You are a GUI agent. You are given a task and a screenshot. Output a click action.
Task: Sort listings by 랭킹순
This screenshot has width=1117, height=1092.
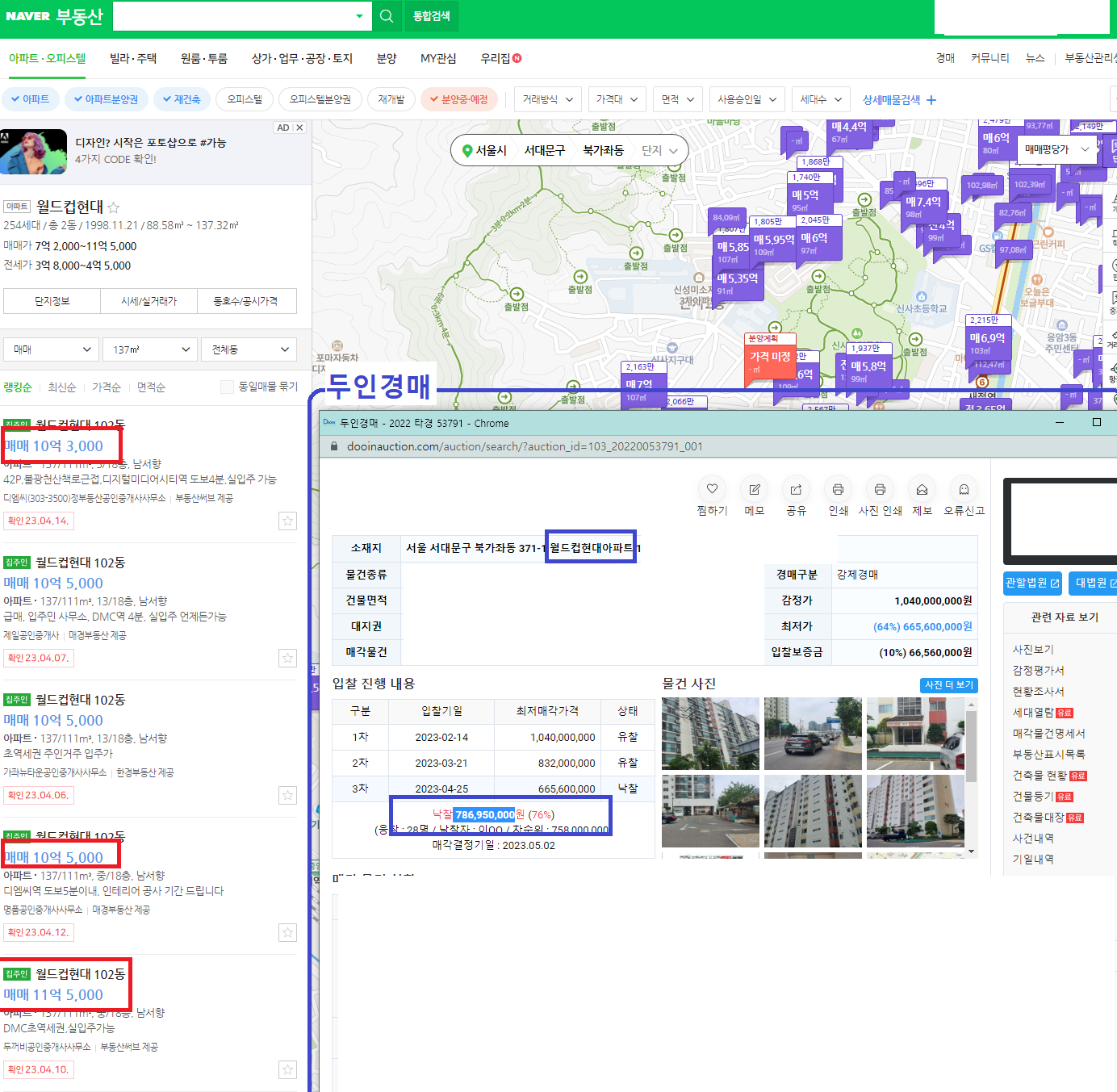point(18,387)
